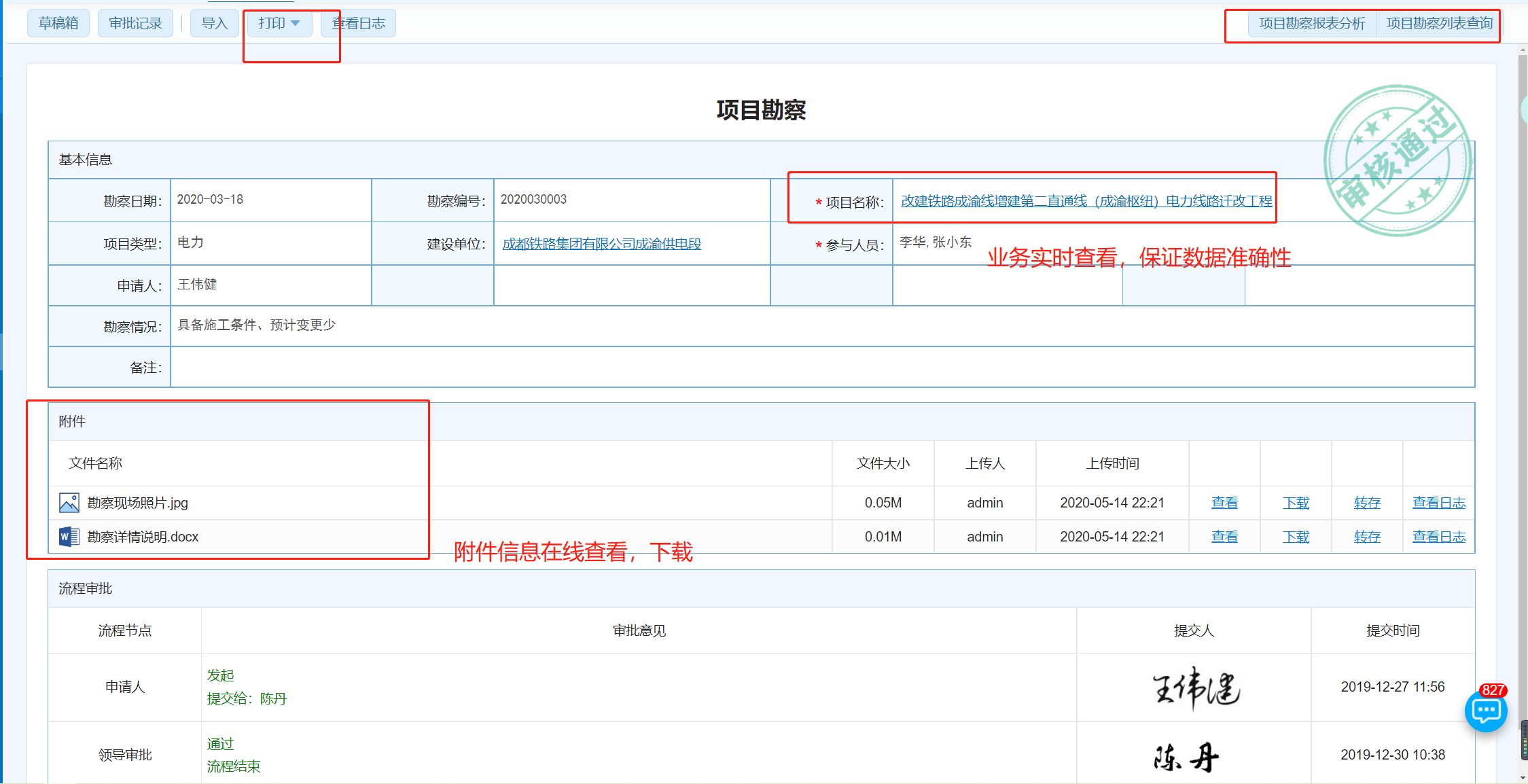Click the vertical scrollbar down arrow
1528x784 pixels.
(x=1523, y=777)
